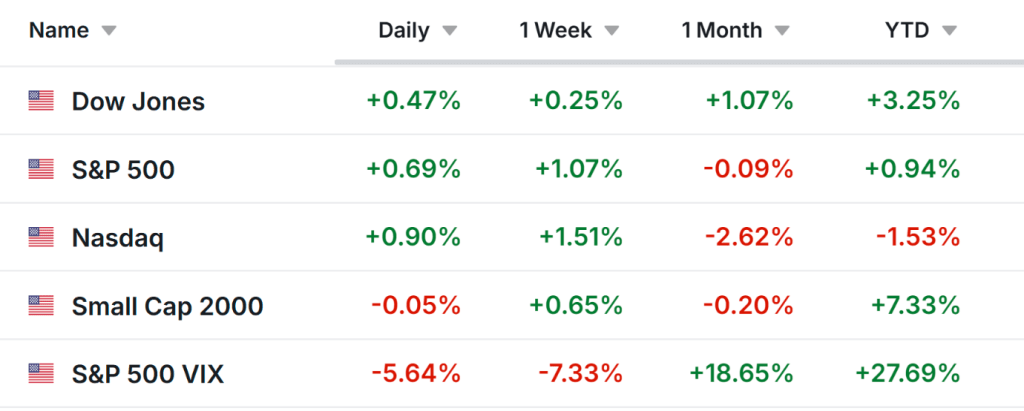Open the Dow Jones index link
The image size is (1024, 411).
[x=138, y=101]
